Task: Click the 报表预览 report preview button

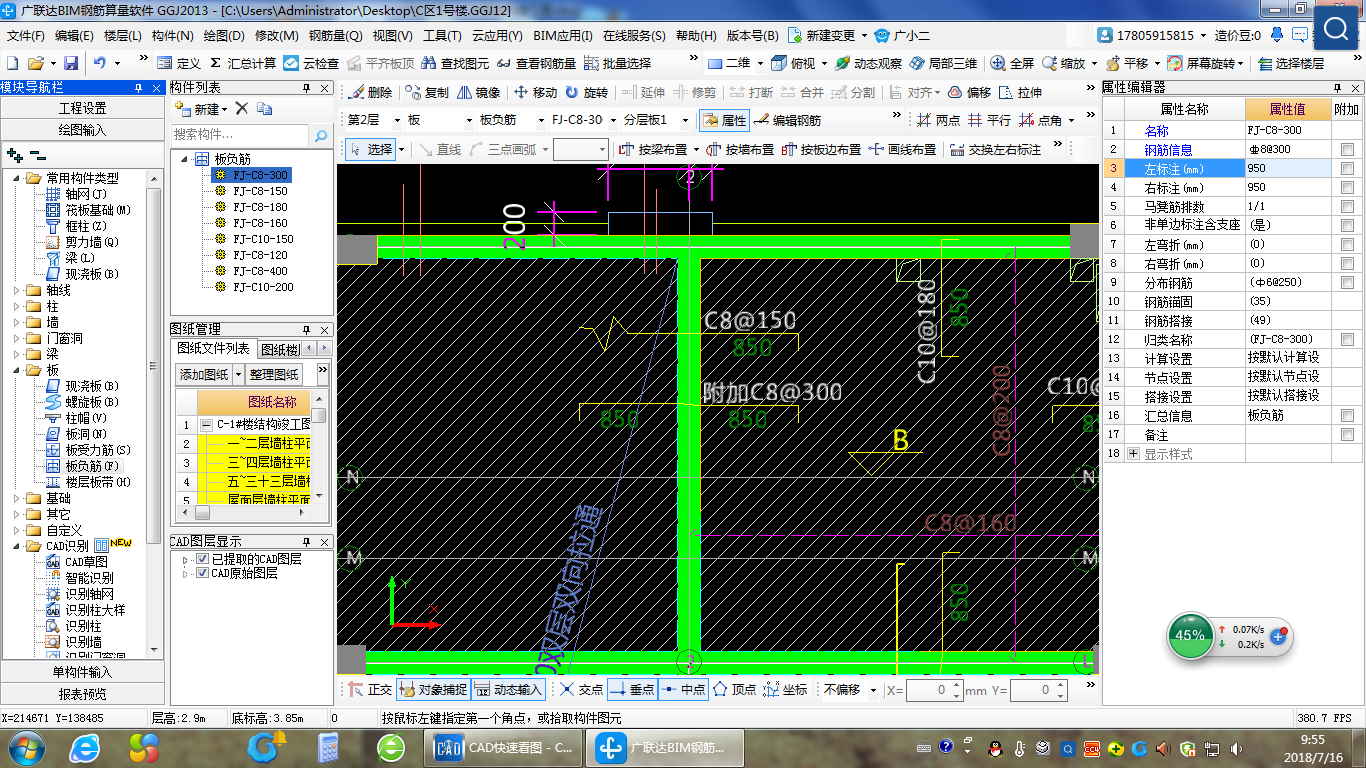Action: tap(81, 693)
